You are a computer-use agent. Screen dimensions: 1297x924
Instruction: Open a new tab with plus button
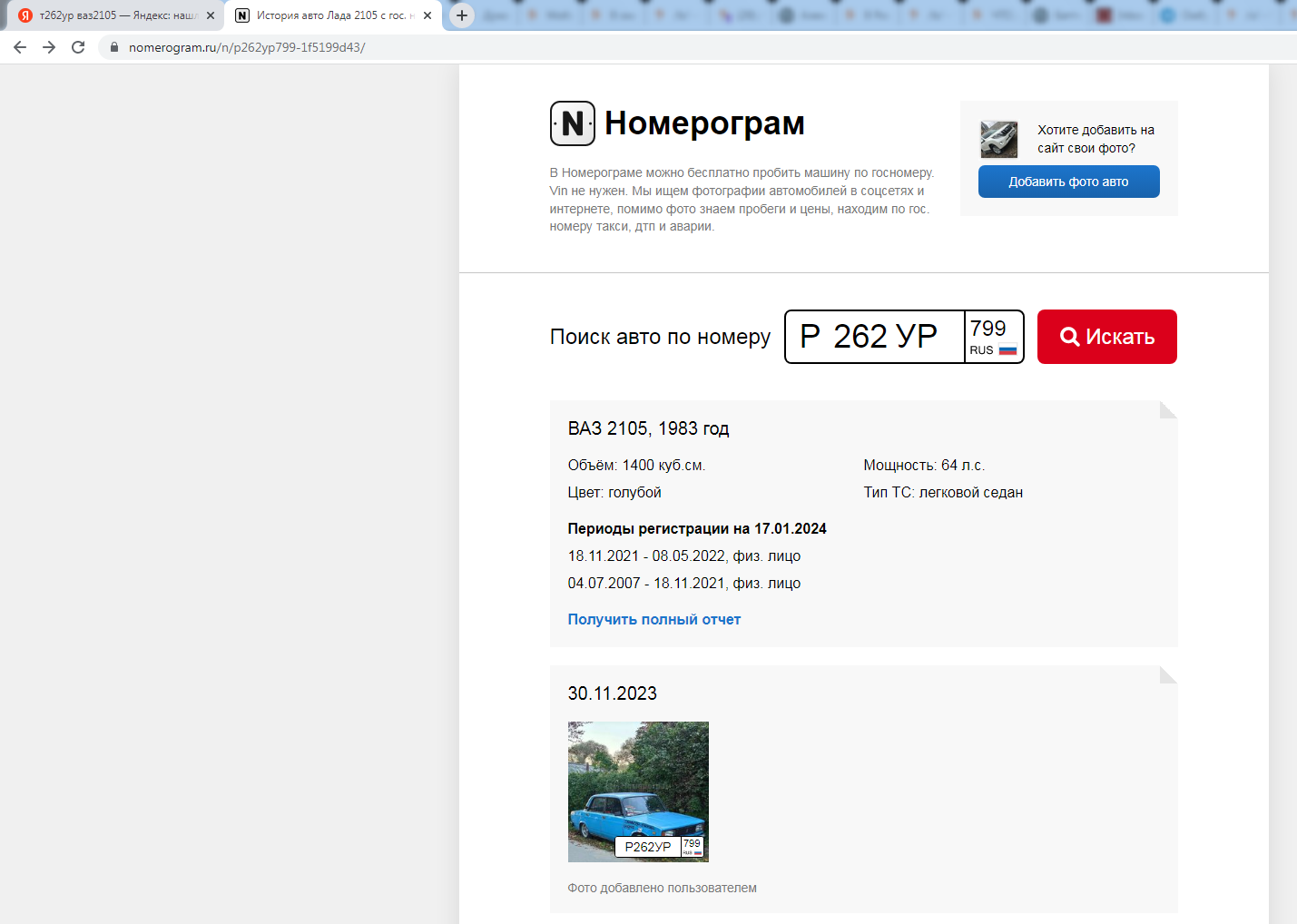click(x=462, y=15)
